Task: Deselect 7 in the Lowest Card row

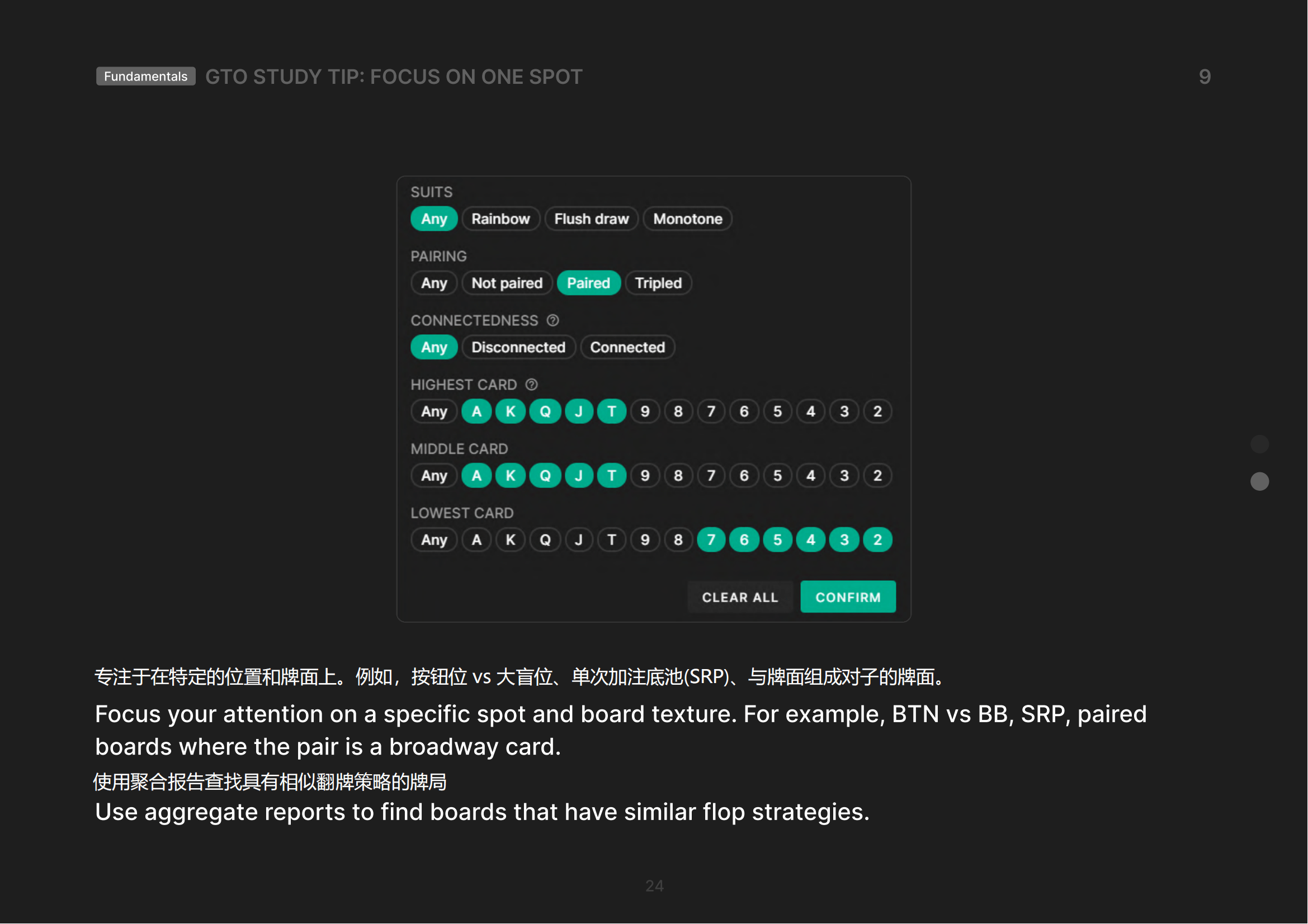Action: (711, 540)
